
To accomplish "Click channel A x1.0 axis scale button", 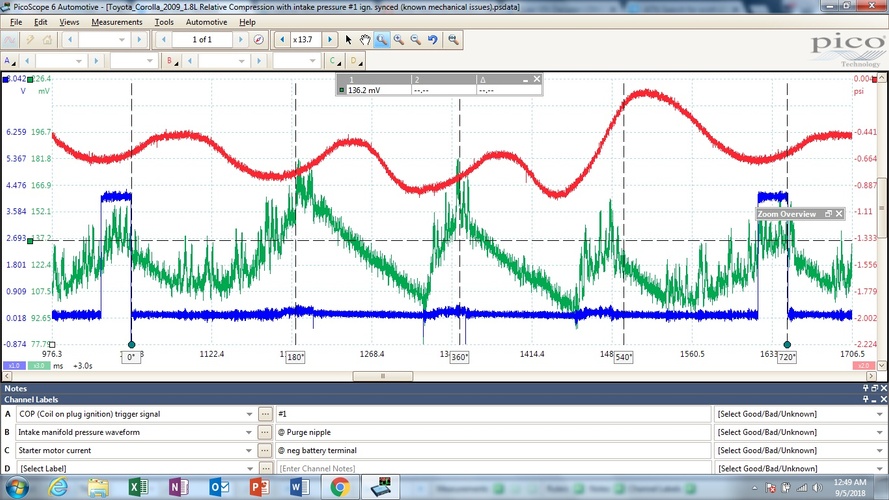I will pyautogui.click(x=14, y=366).
